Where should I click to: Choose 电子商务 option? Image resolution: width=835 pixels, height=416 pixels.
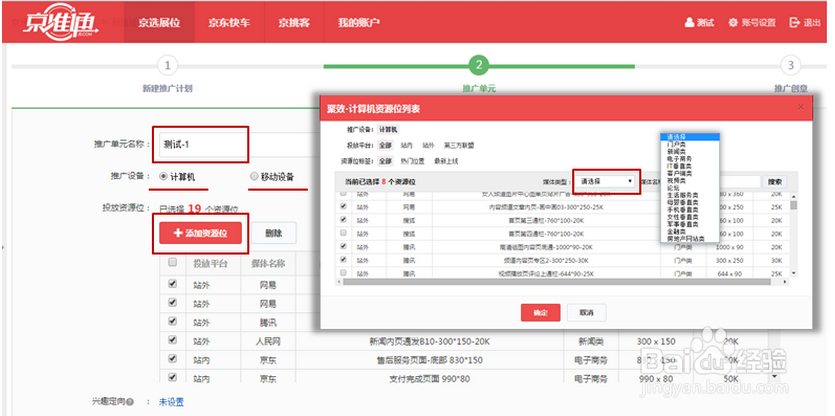coord(690,159)
